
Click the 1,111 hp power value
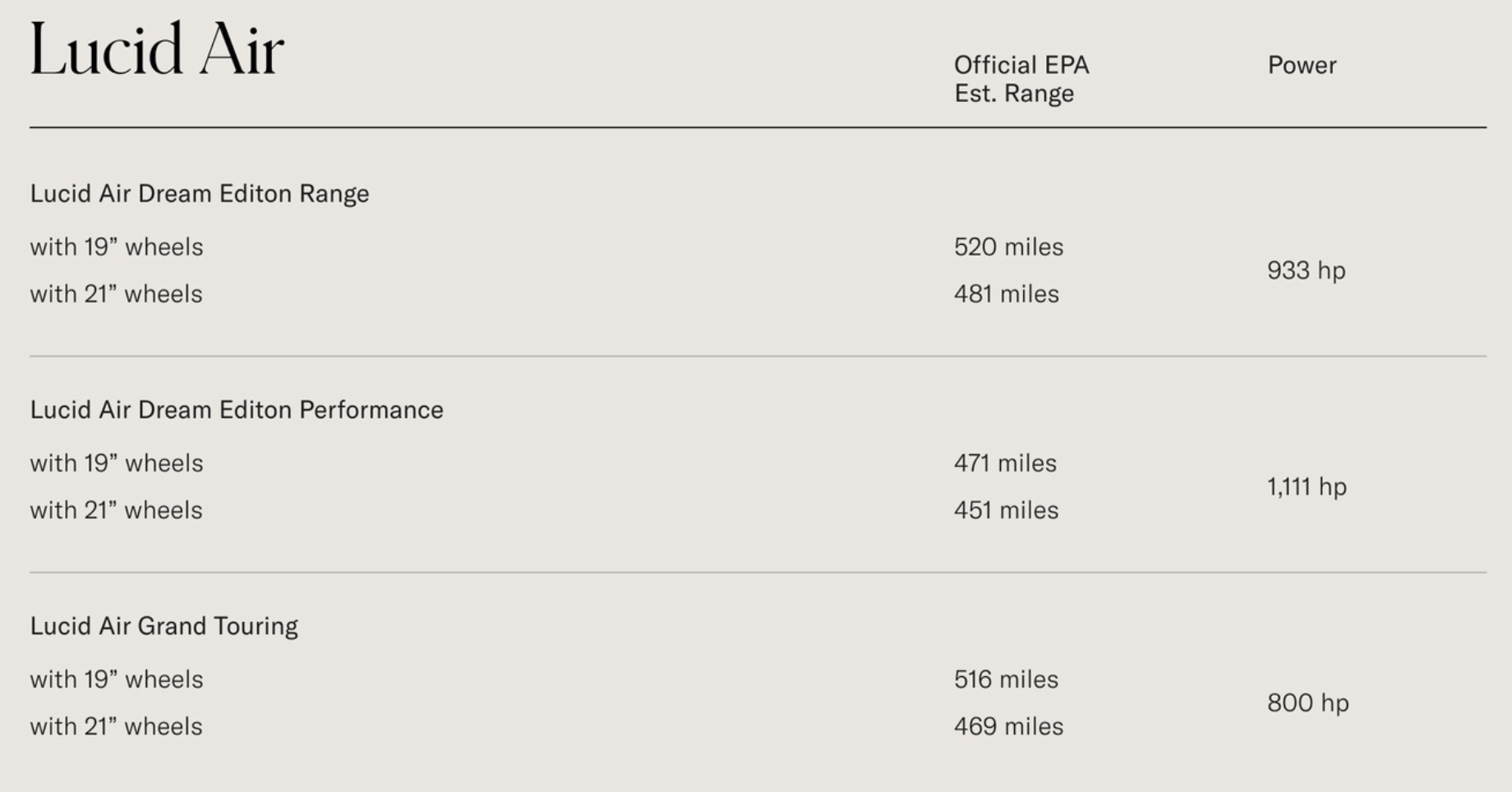pyautogui.click(x=1307, y=486)
